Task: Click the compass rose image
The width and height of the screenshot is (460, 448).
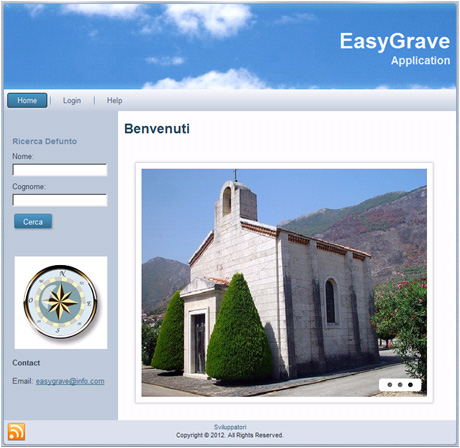Action: tap(61, 302)
